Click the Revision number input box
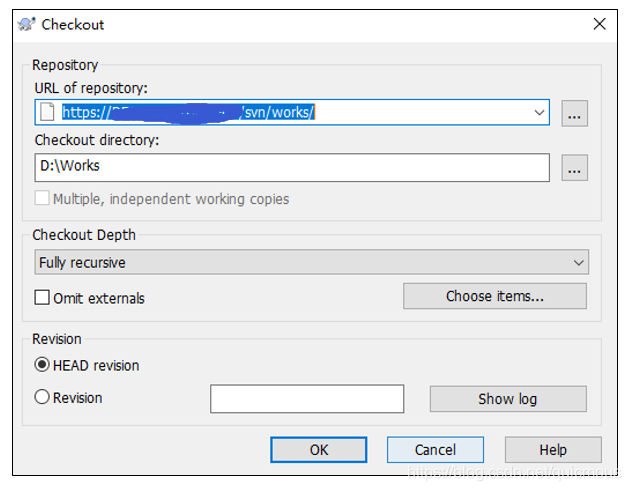Viewport: 631px width, 491px height. coord(307,398)
